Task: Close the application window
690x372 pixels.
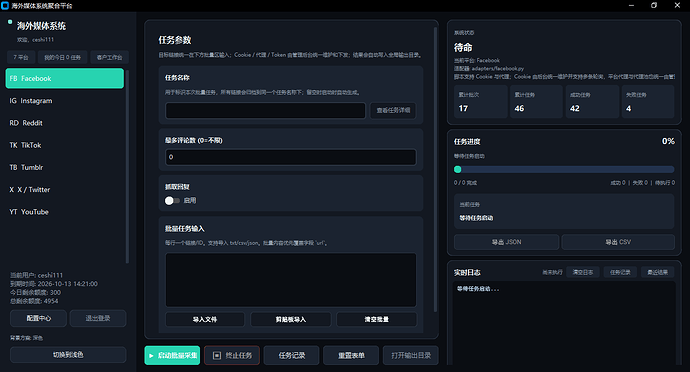Action: [677, 5]
